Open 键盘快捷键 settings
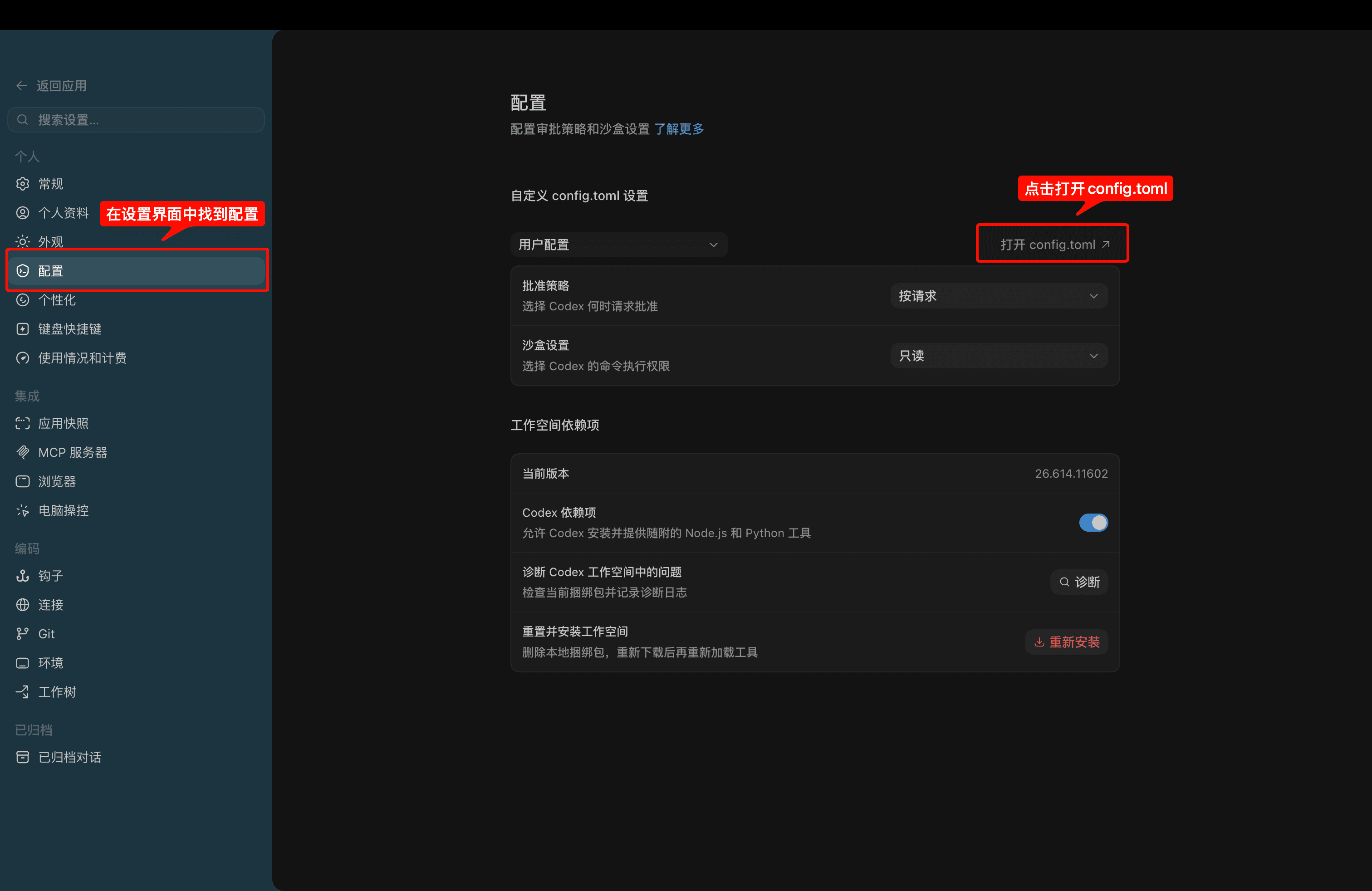1372x891 pixels. tap(137, 329)
